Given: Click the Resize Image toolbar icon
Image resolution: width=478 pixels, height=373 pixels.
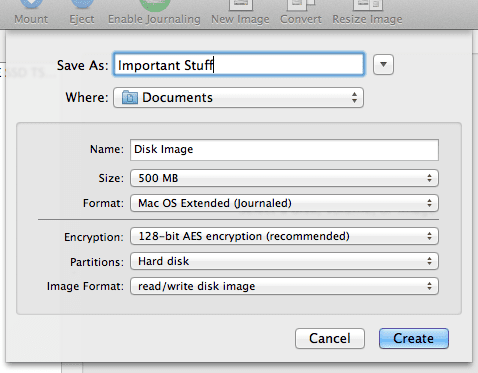Looking at the screenshot, I should (x=368, y=5).
